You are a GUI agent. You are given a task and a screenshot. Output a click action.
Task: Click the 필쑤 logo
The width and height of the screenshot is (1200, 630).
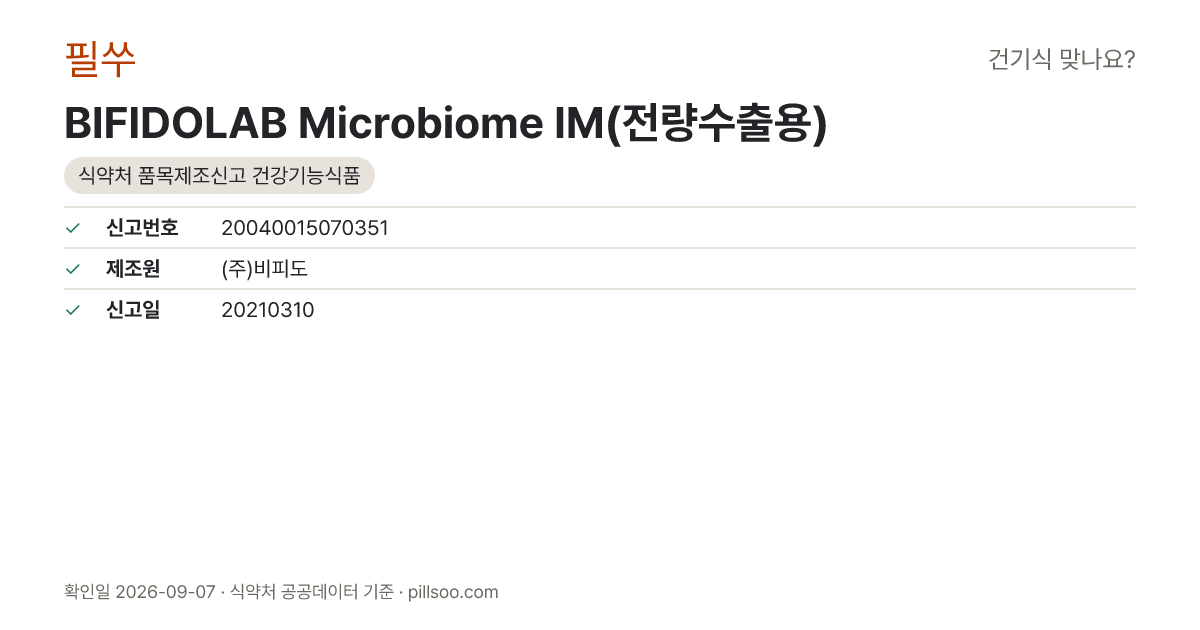pyautogui.click(x=100, y=59)
